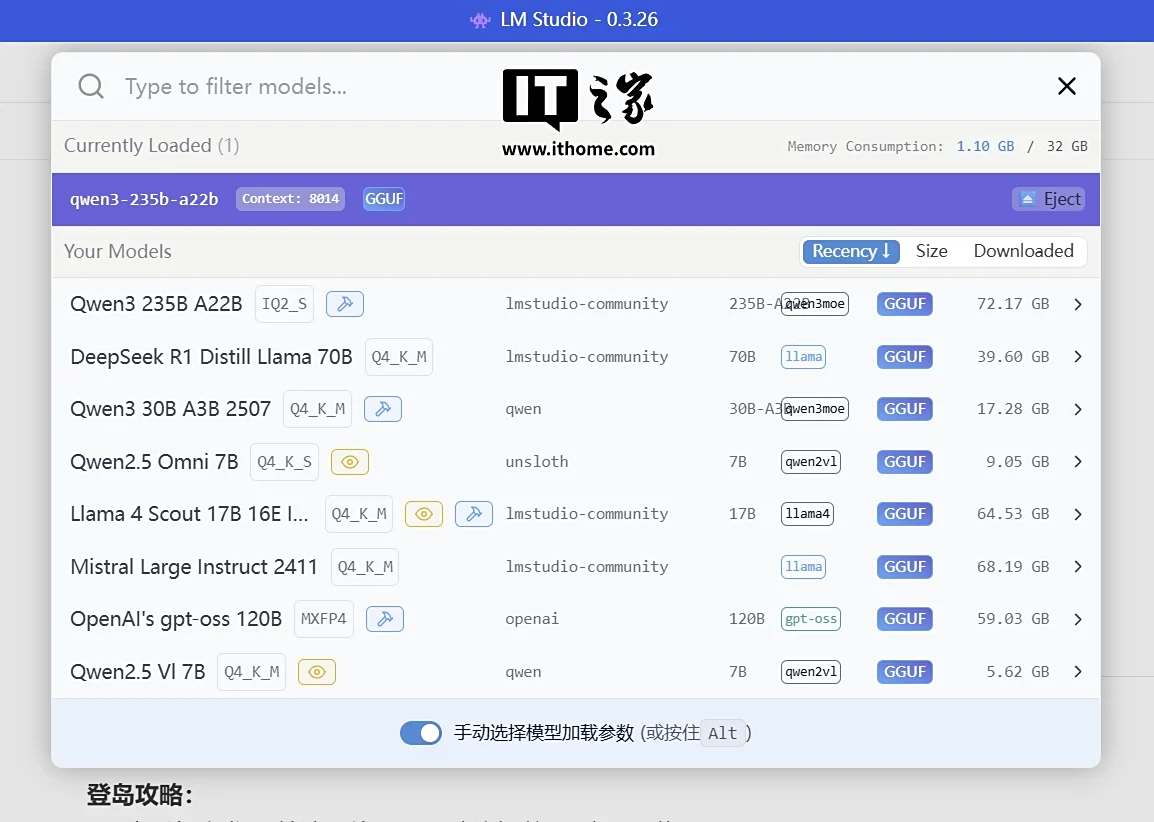The height and width of the screenshot is (822, 1154).
Task: Click the magnifying glass search icon
Action: (x=90, y=86)
